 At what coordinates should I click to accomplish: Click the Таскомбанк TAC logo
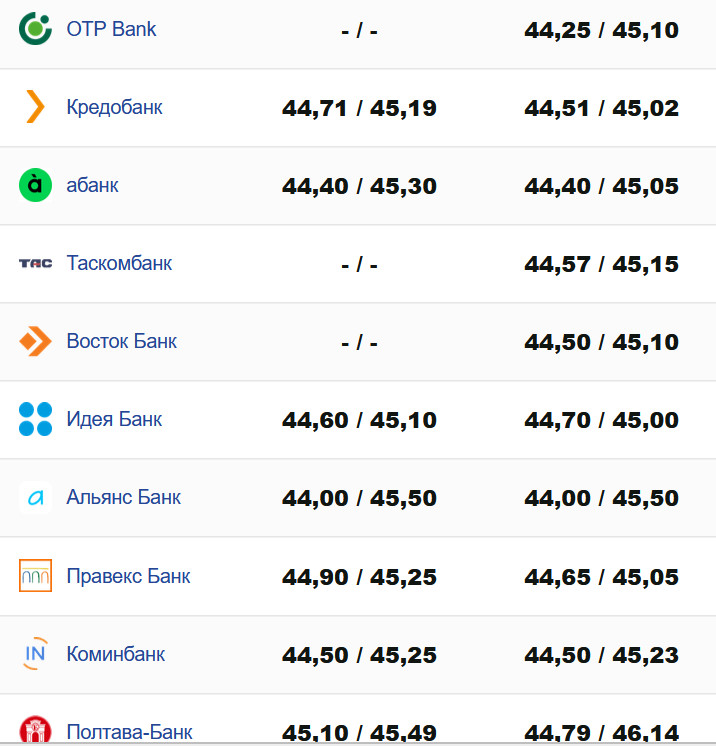point(35,263)
